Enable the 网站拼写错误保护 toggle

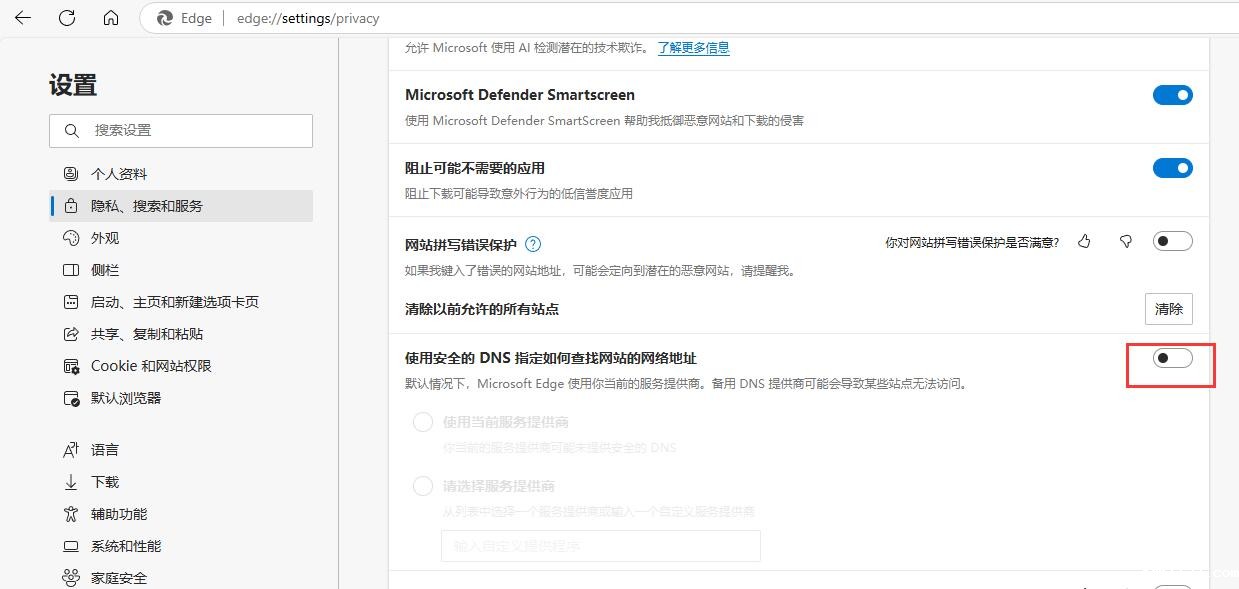(1173, 241)
